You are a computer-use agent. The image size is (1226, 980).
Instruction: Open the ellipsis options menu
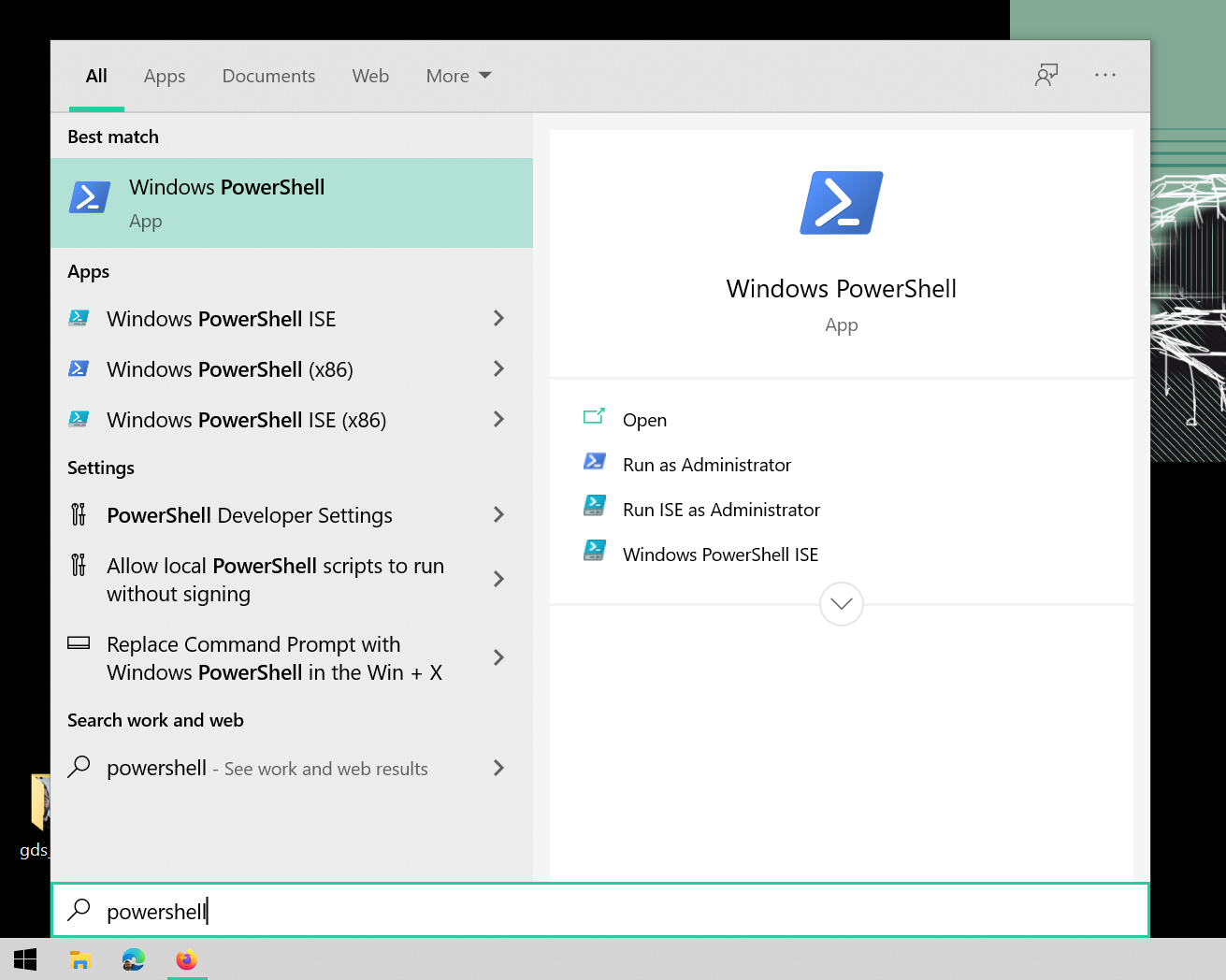(1105, 75)
